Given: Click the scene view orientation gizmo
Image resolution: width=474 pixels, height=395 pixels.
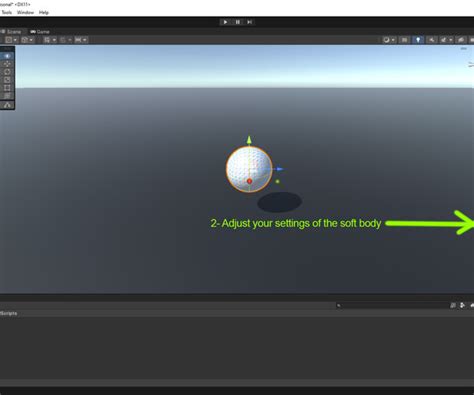Looking at the screenshot, I should pos(471,64).
